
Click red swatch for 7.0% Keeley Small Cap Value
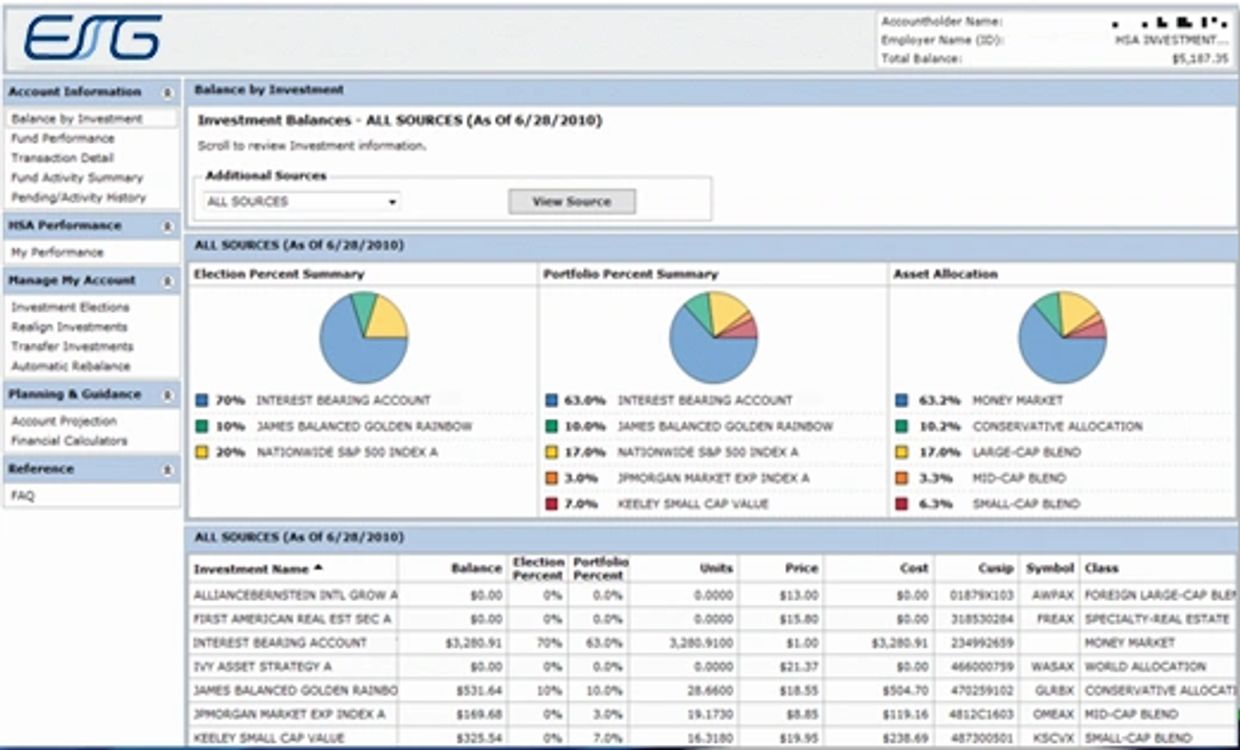click(x=551, y=504)
